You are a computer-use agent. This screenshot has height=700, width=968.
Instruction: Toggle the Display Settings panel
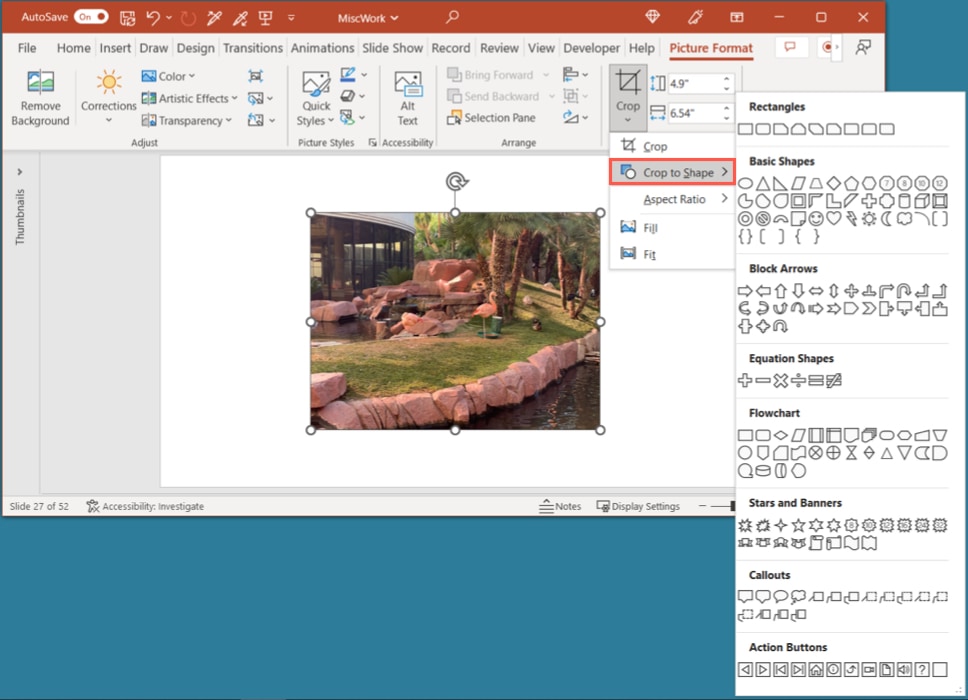(638, 506)
